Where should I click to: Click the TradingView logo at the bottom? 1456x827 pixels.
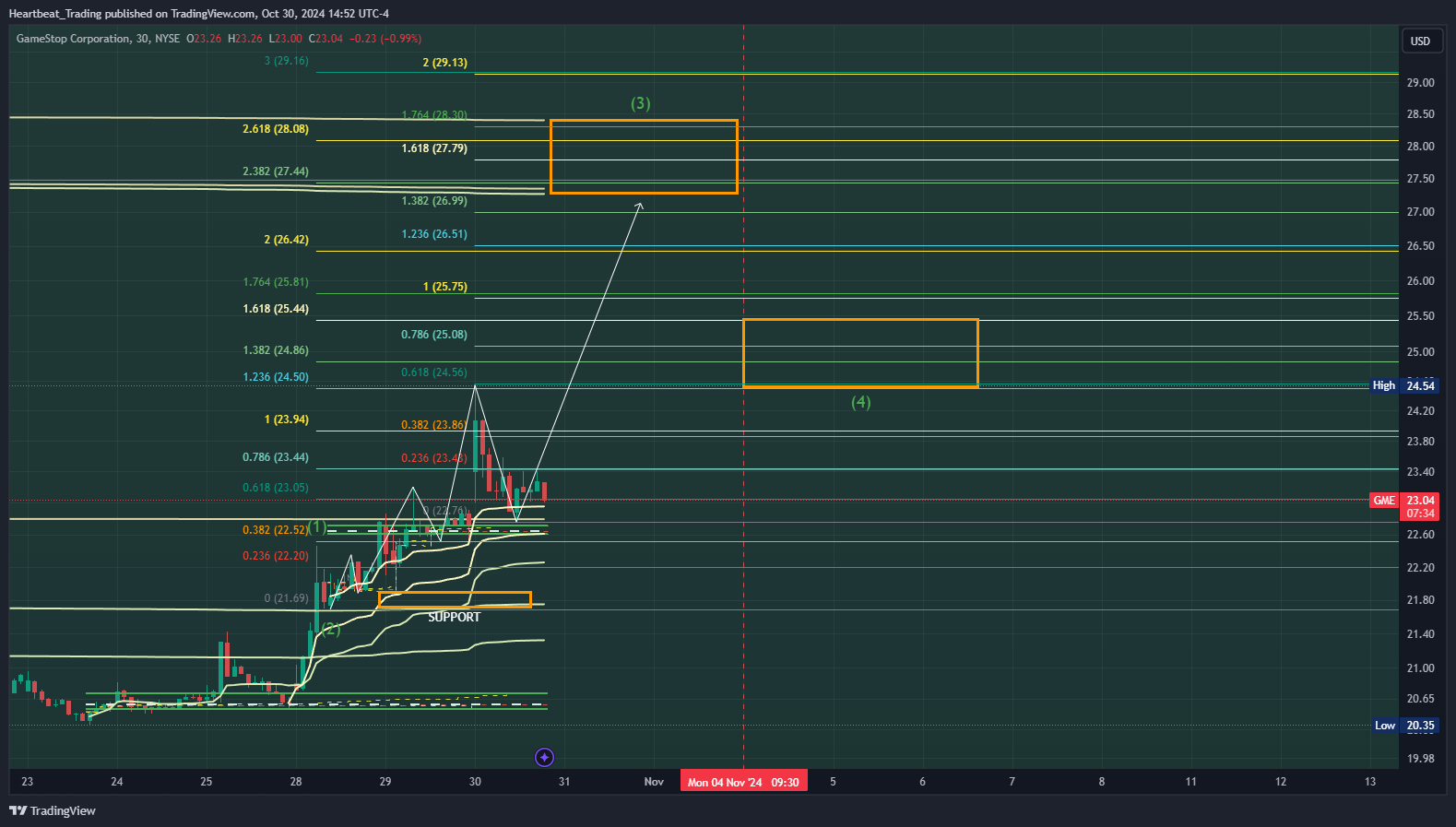[x=53, y=810]
